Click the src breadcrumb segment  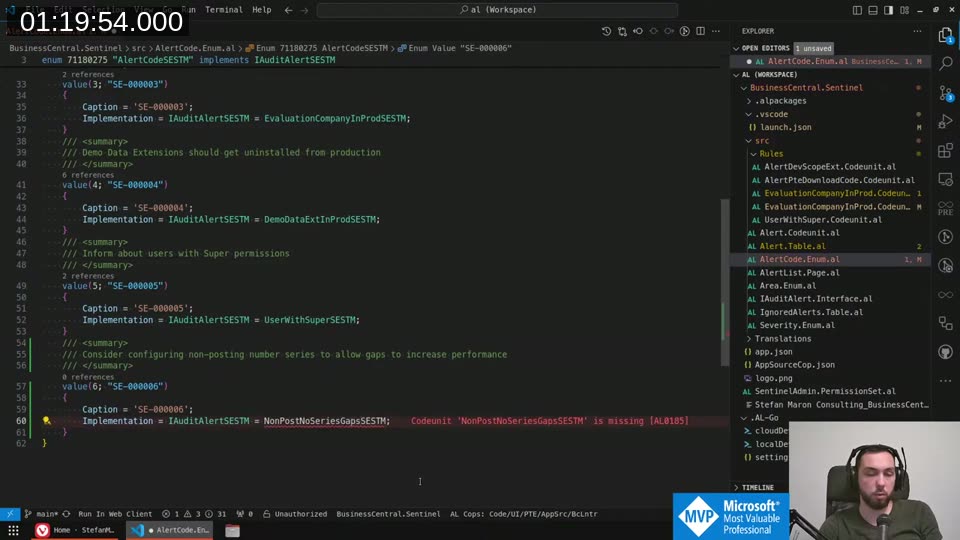pyautogui.click(x=139, y=48)
